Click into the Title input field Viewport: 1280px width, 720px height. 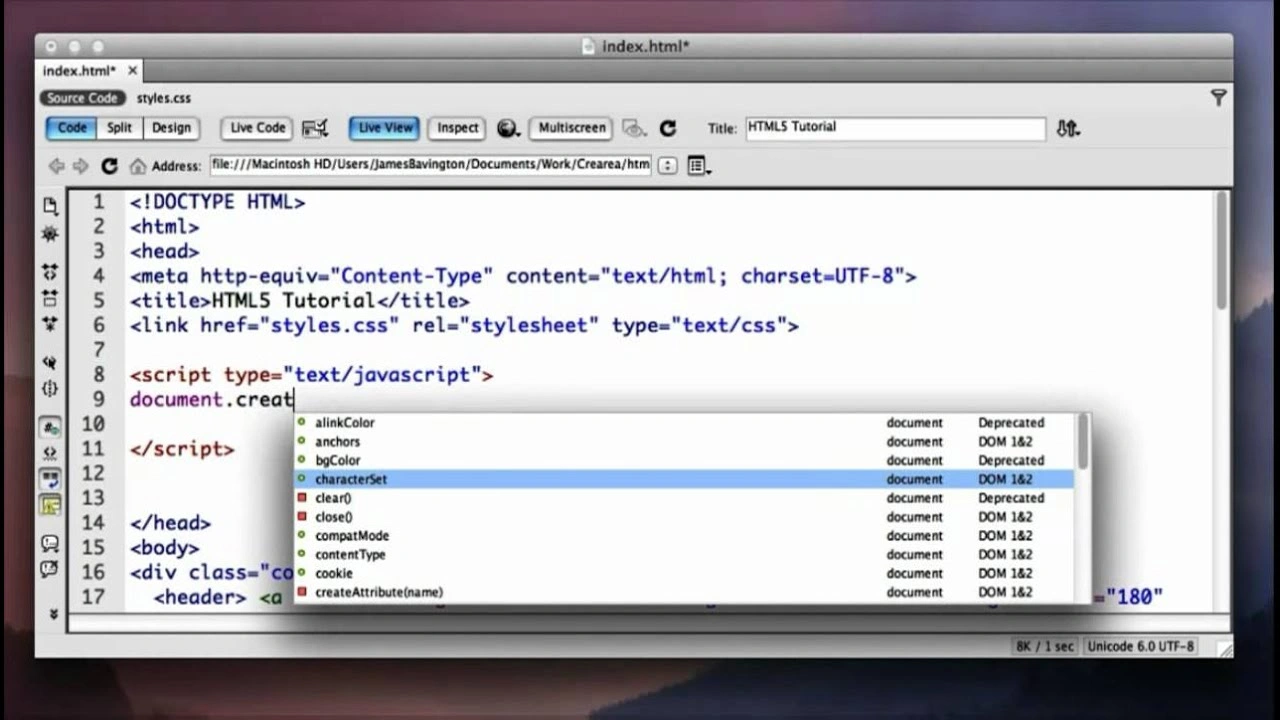click(895, 128)
